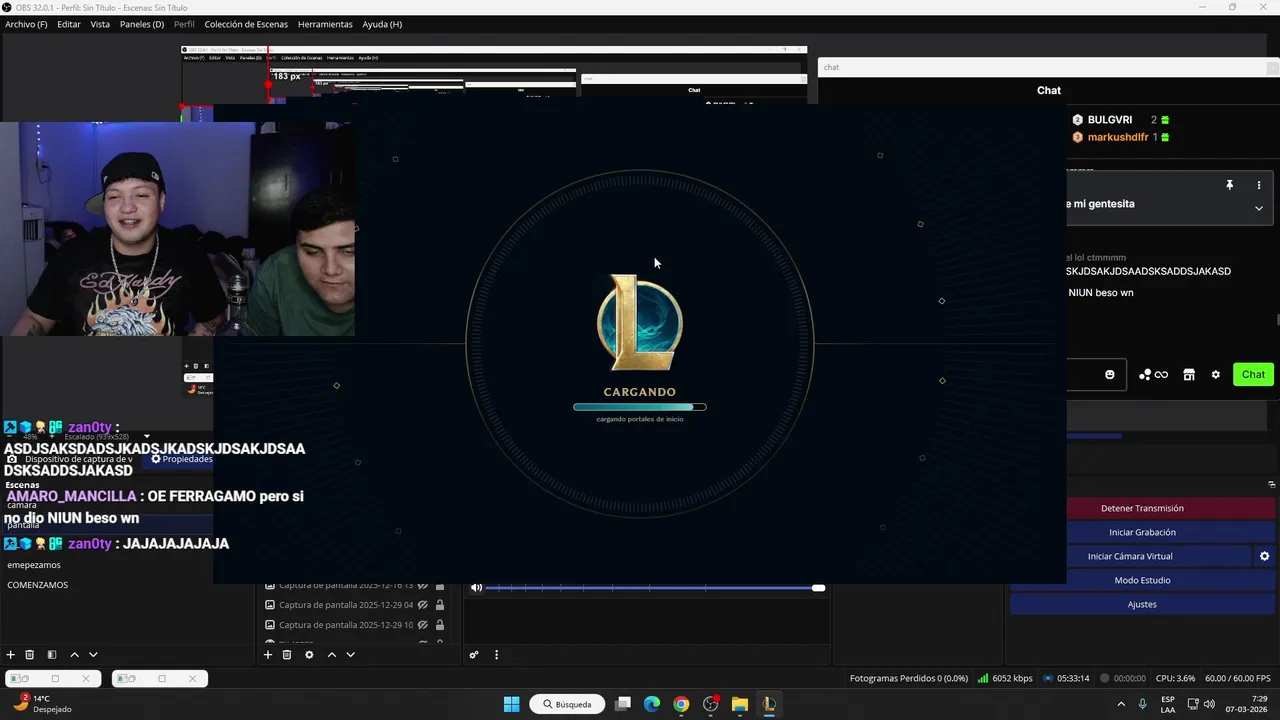1280x720 pixels.
Task: Open Windows Búsqueda search box
Action: click(x=567, y=704)
